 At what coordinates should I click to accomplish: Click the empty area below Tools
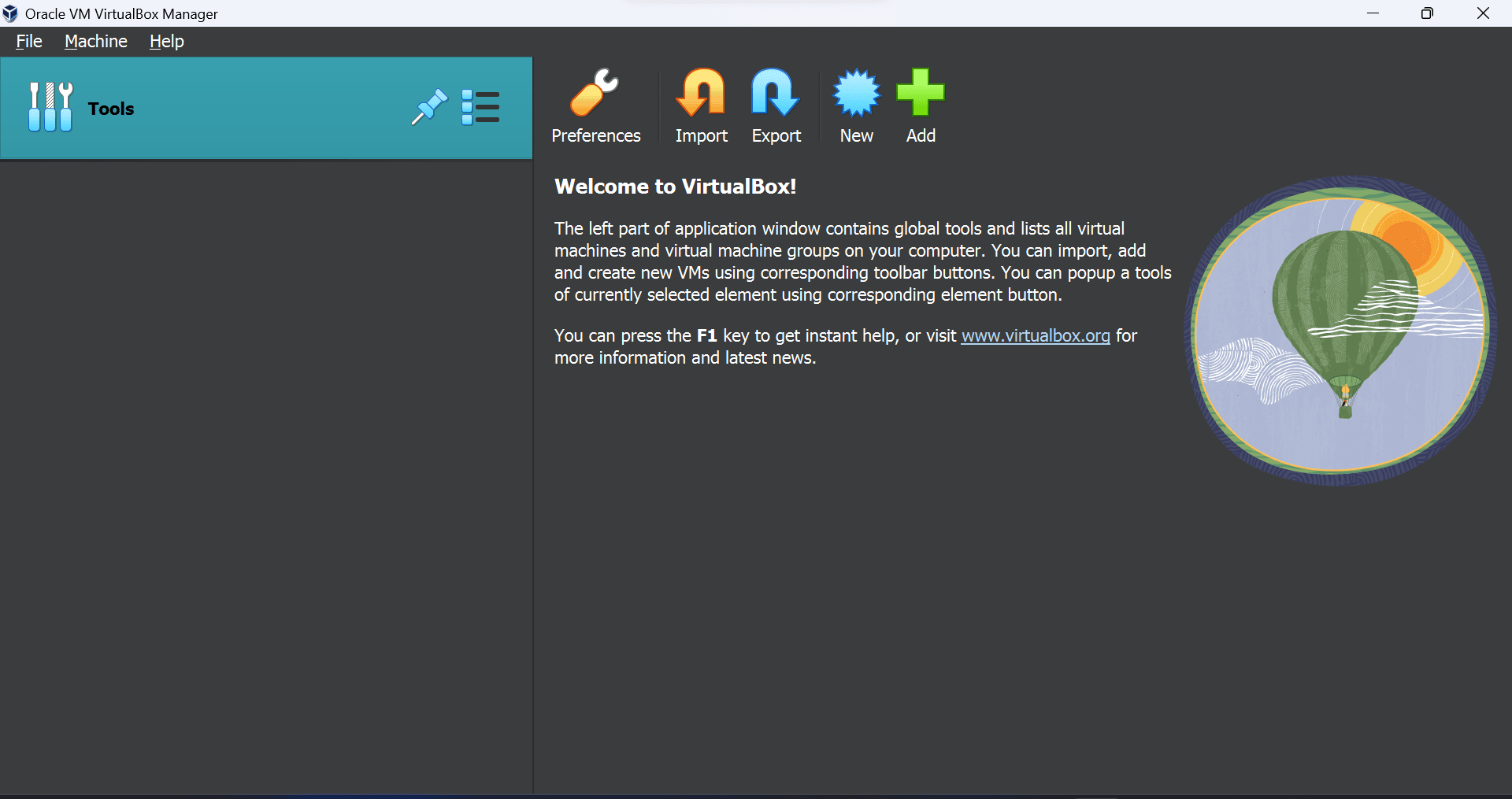click(x=266, y=472)
